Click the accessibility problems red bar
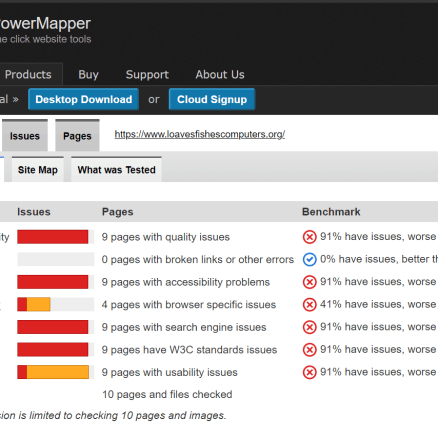 pyautogui.click(x=53, y=282)
